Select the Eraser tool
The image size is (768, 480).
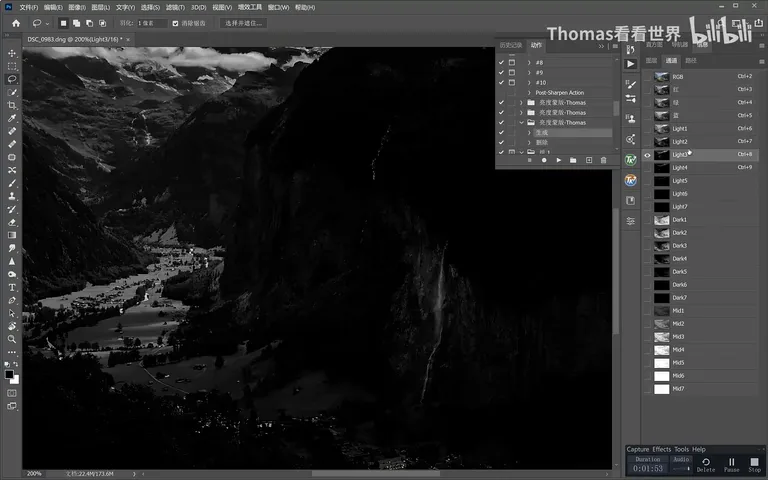12,222
